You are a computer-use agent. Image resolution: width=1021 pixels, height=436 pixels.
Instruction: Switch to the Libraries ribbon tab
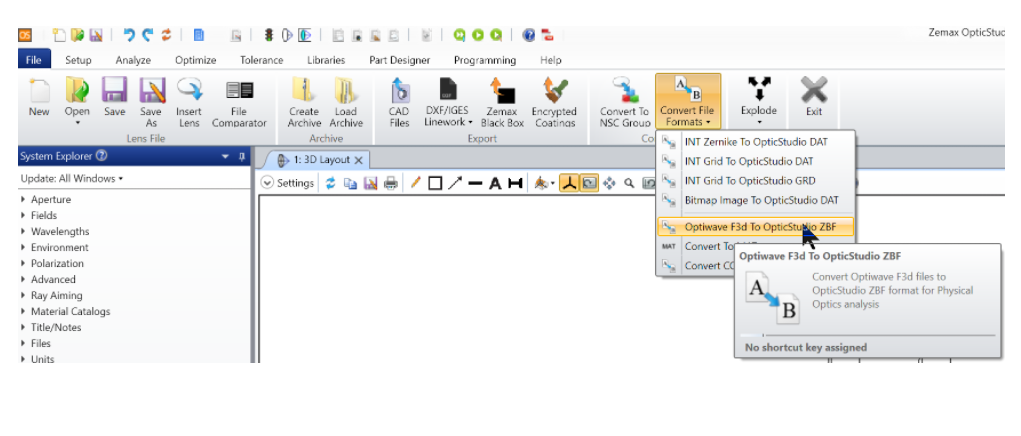tap(326, 60)
